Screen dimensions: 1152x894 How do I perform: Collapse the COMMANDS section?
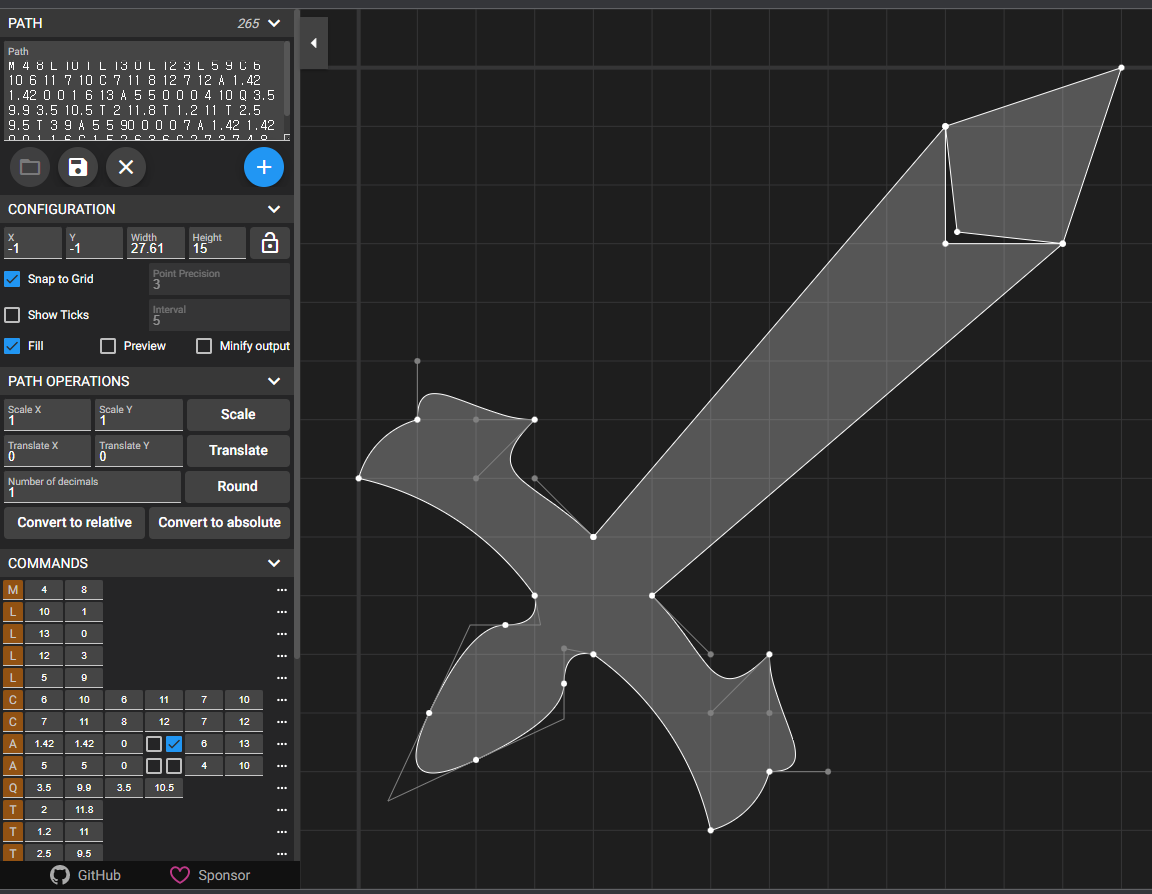click(x=274, y=563)
